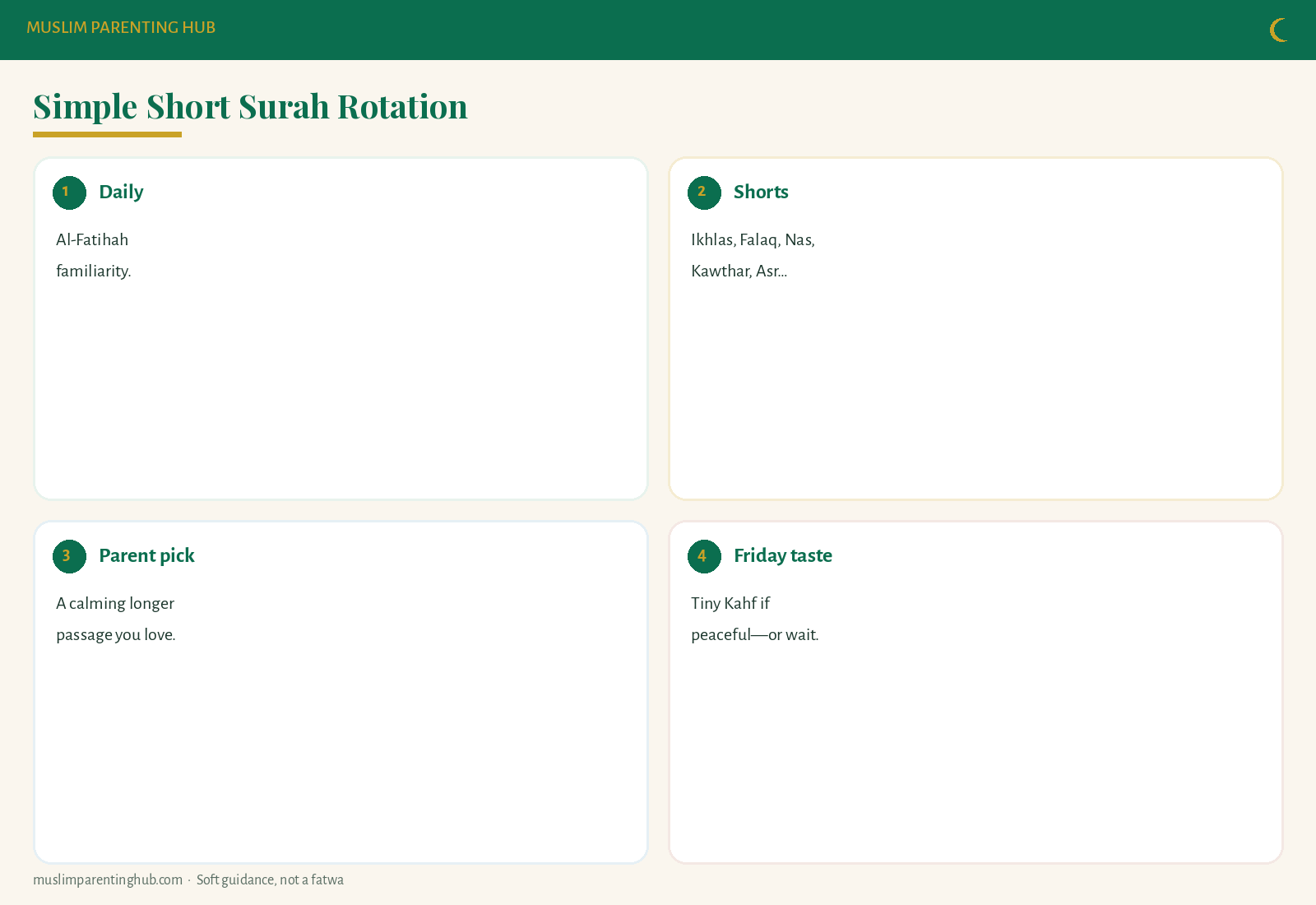Click the Kawthar, Asr... text line
The width and height of the screenshot is (1316, 905).
739,271
